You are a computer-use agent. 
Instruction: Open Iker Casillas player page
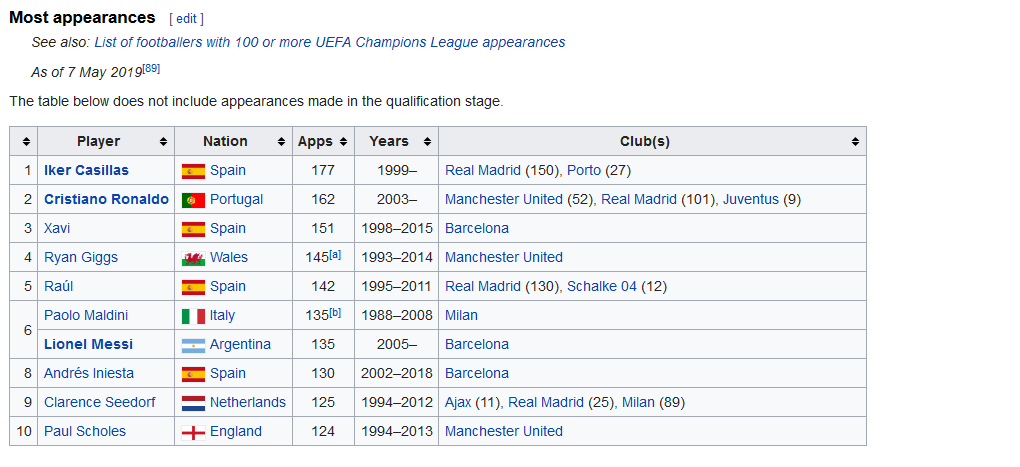point(87,170)
